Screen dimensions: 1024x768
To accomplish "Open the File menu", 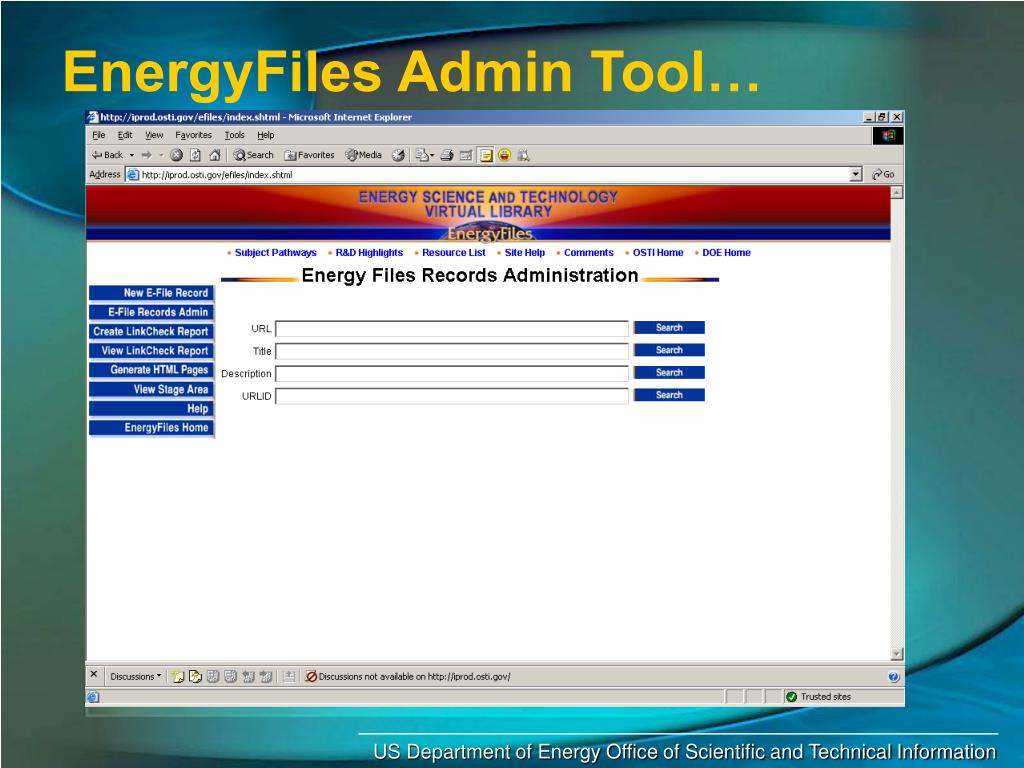I will tap(99, 135).
